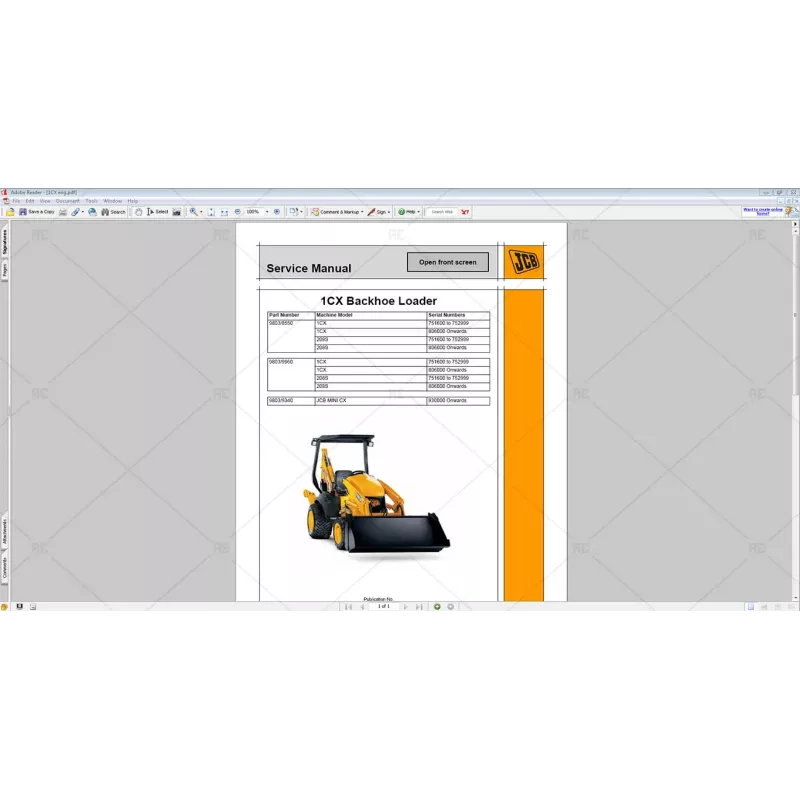Activate the Select text tool
This screenshot has height=800, width=800.
155,211
